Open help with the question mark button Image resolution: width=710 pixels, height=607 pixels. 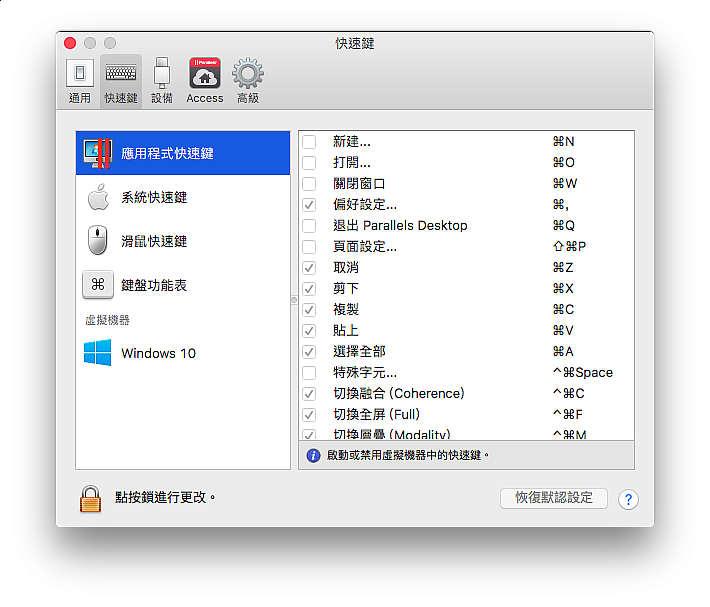coord(628,500)
